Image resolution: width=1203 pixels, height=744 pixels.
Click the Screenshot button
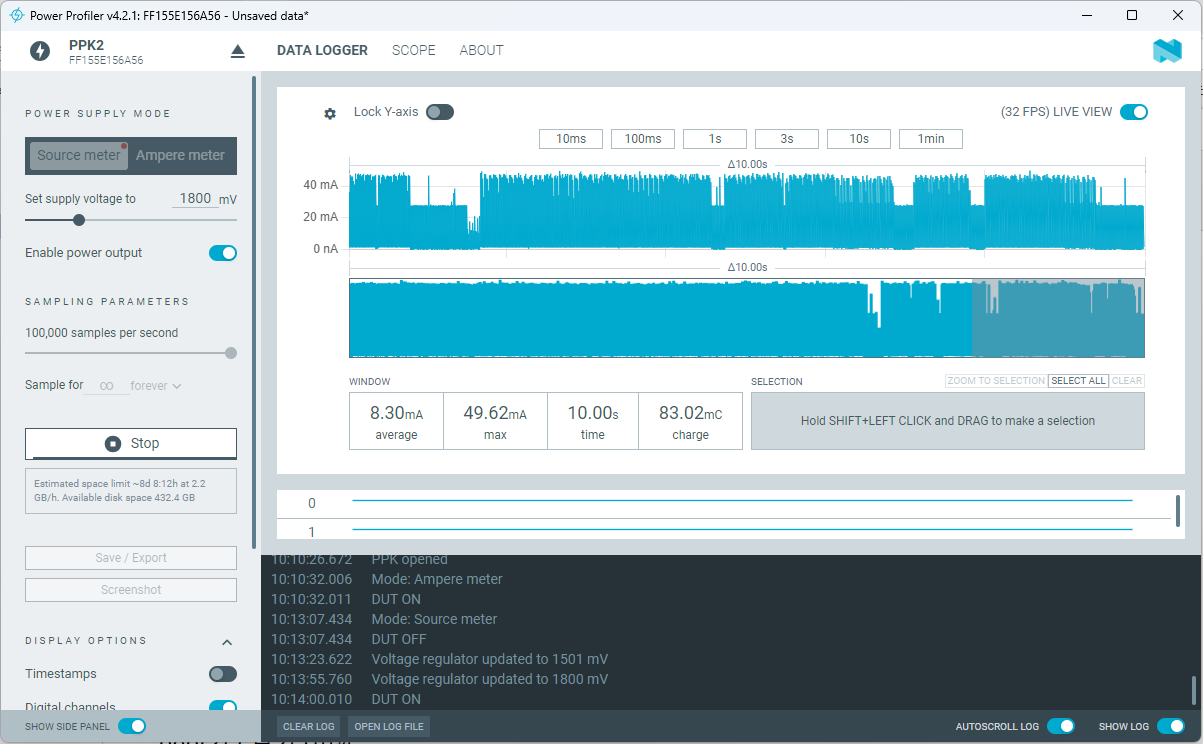click(131, 590)
